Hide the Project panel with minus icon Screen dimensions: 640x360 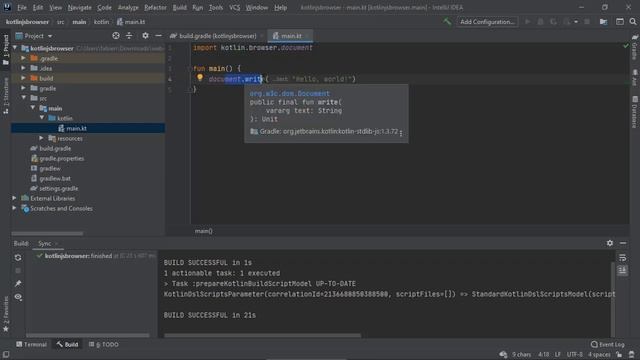point(158,36)
